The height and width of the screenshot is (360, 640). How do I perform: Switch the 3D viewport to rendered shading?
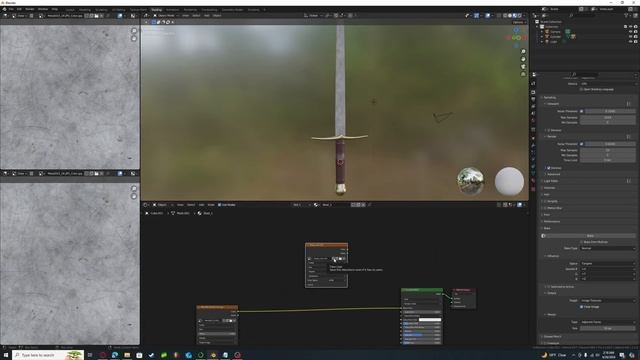coord(520,16)
